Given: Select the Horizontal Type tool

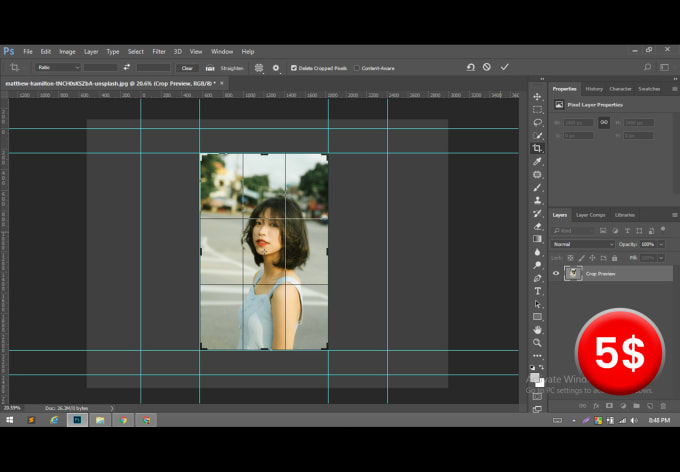Looking at the screenshot, I should coord(537,291).
